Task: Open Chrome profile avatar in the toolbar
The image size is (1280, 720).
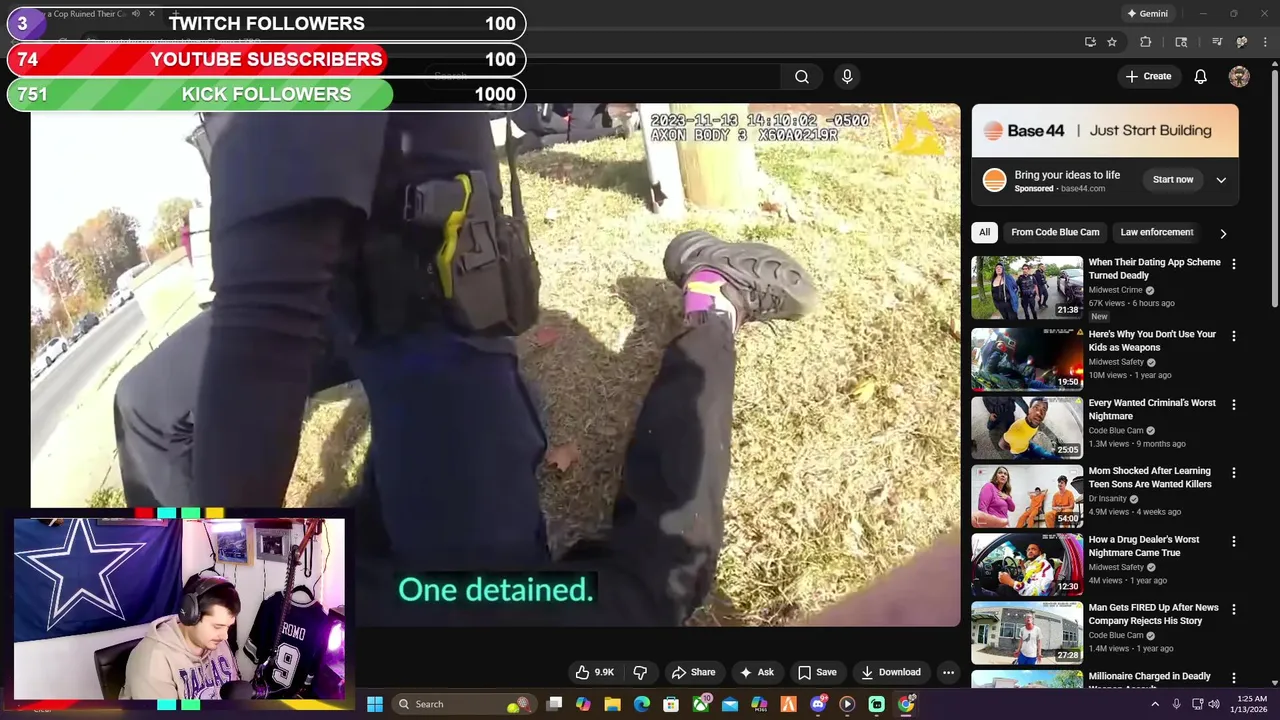Action: pyautogui.click(x=1242, y=42)
